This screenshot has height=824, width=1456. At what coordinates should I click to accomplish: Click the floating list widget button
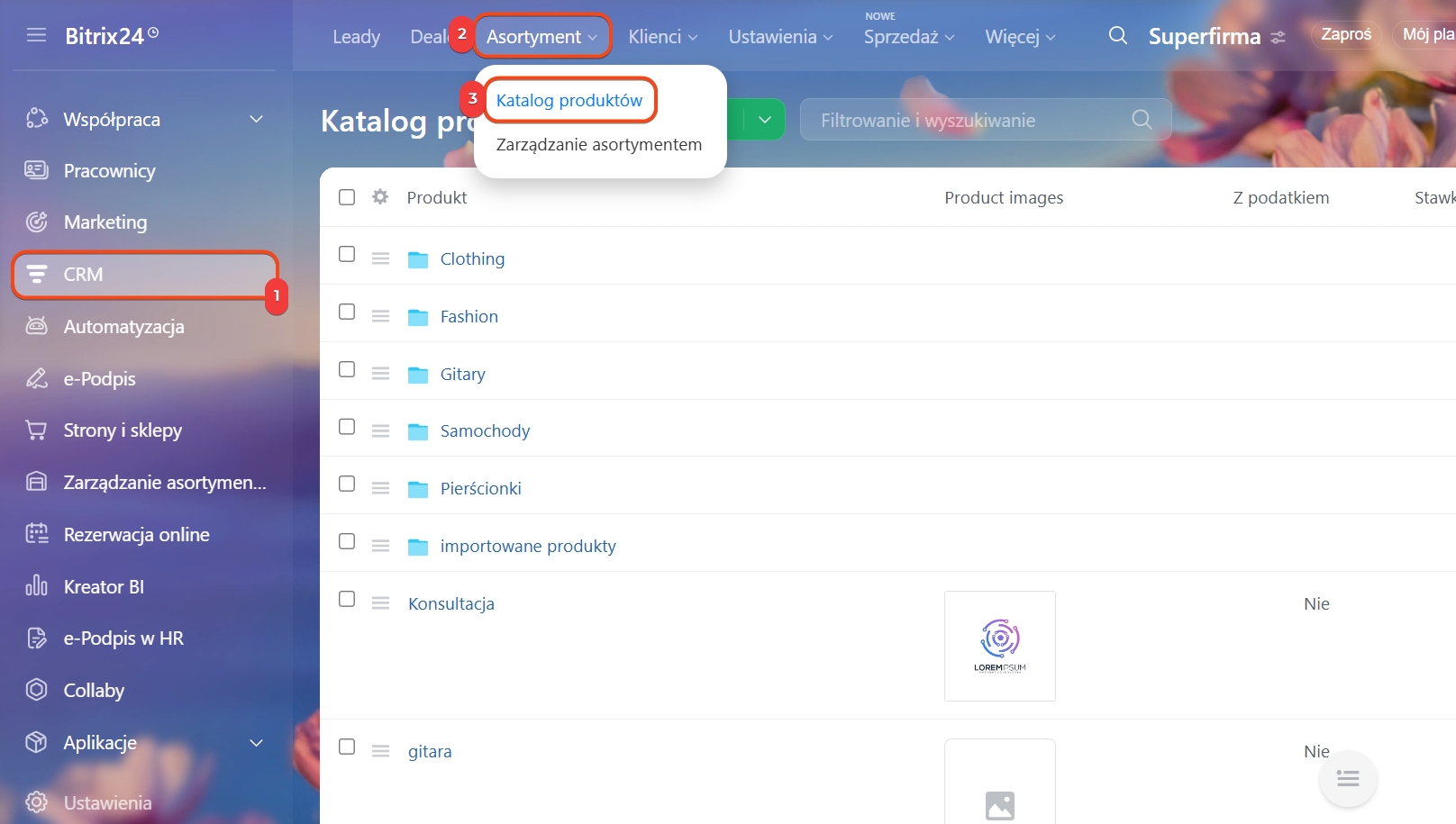point(1348,779)
